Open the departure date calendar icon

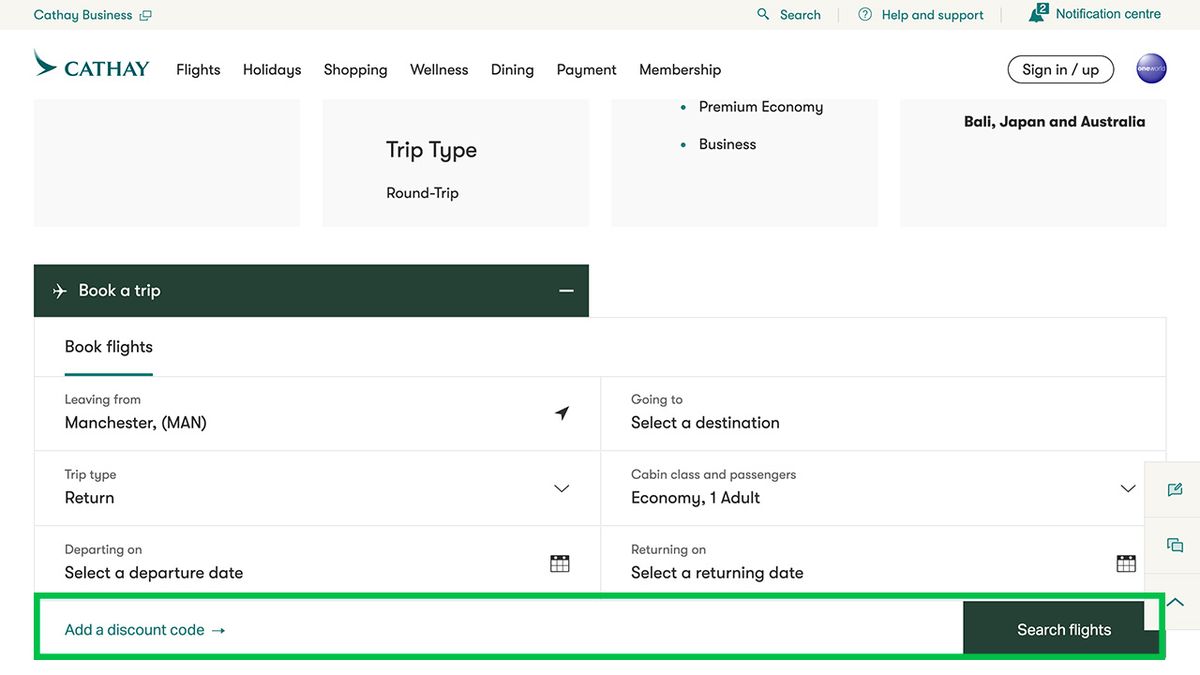(x=559, y=563)
